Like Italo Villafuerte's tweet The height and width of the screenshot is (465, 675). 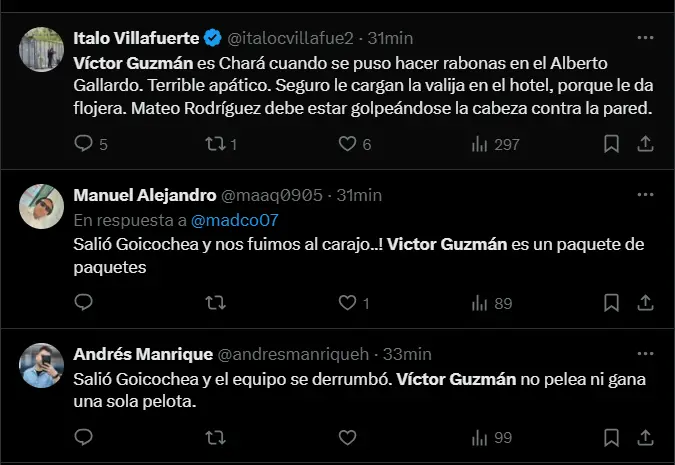tap(347, 144)
